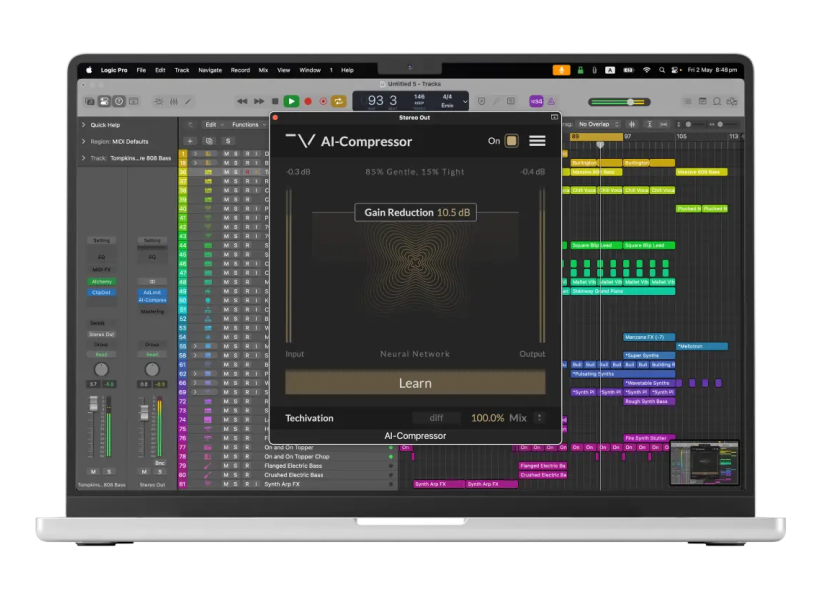This screenshot has width=819, height=613.
Task: Record-enable the Crushed Electric Bass track
Action: [x=247, y=475]
